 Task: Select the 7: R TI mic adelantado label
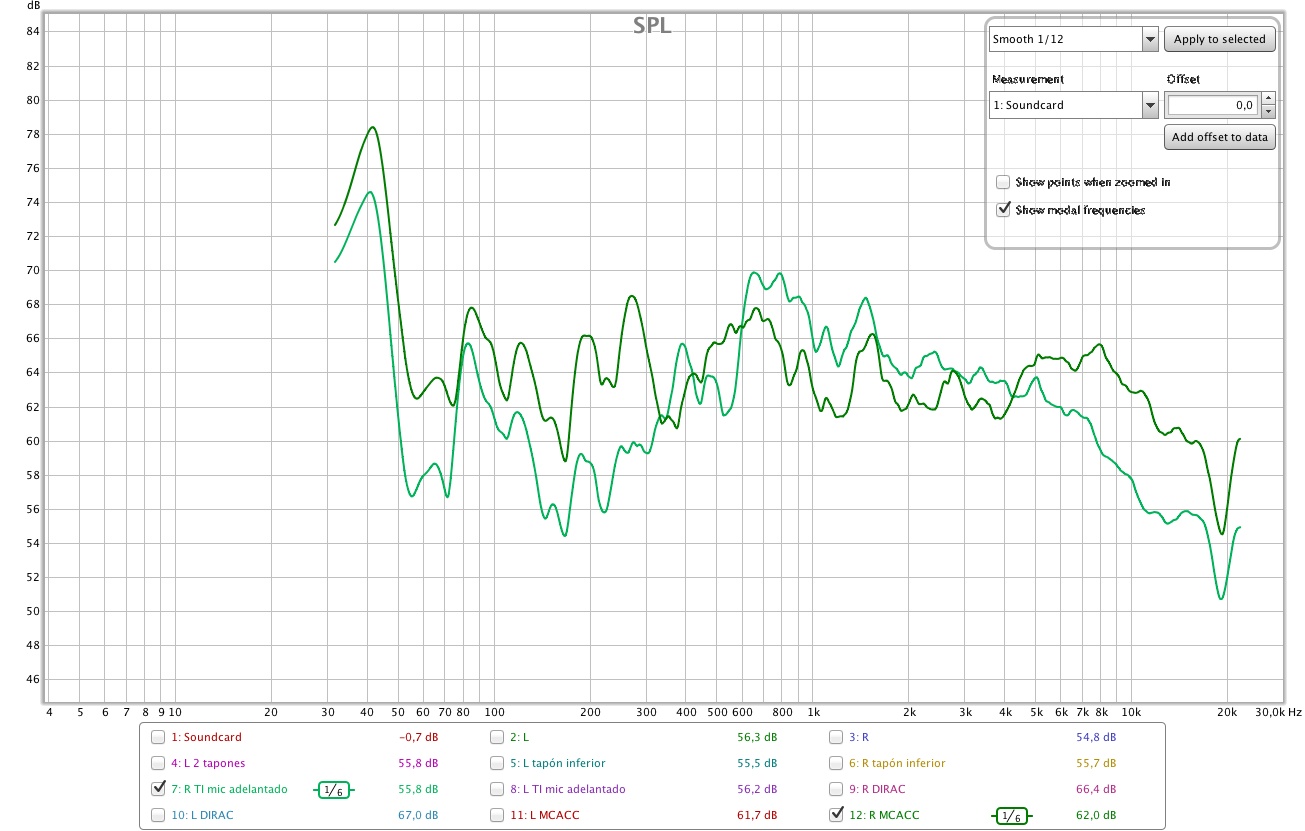pyautogui.click(x=229, y=789)
